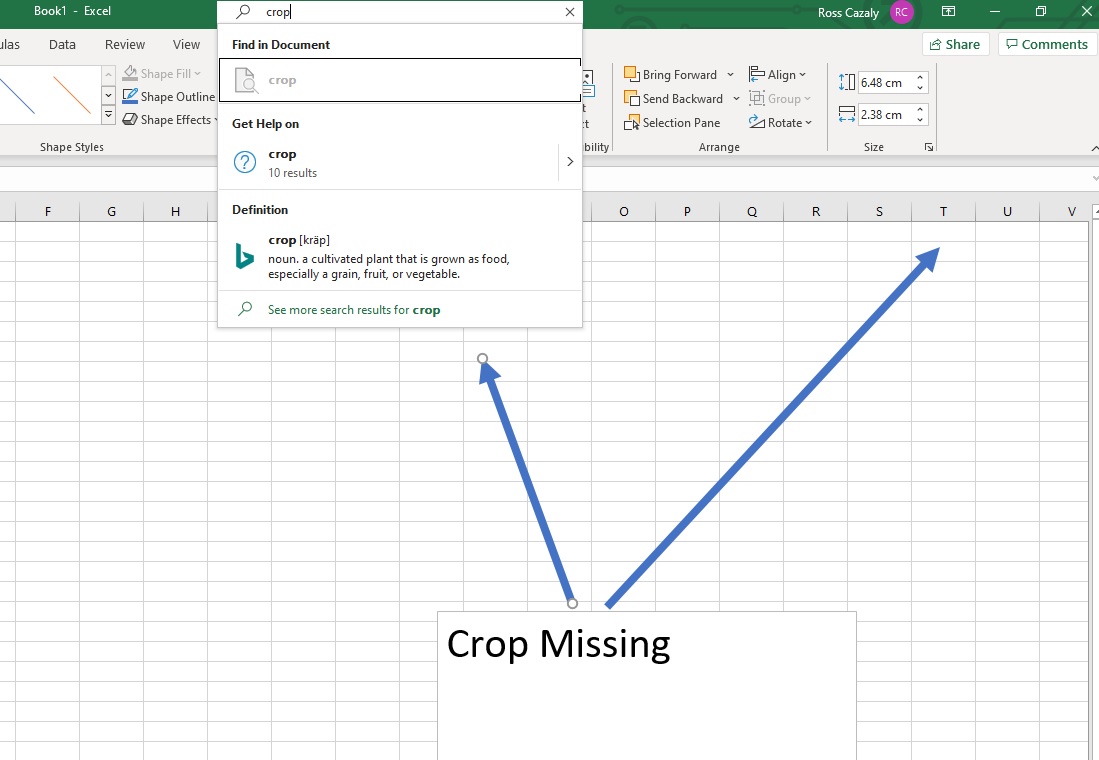
Task: Select column Q header
Action: point(752,211)
